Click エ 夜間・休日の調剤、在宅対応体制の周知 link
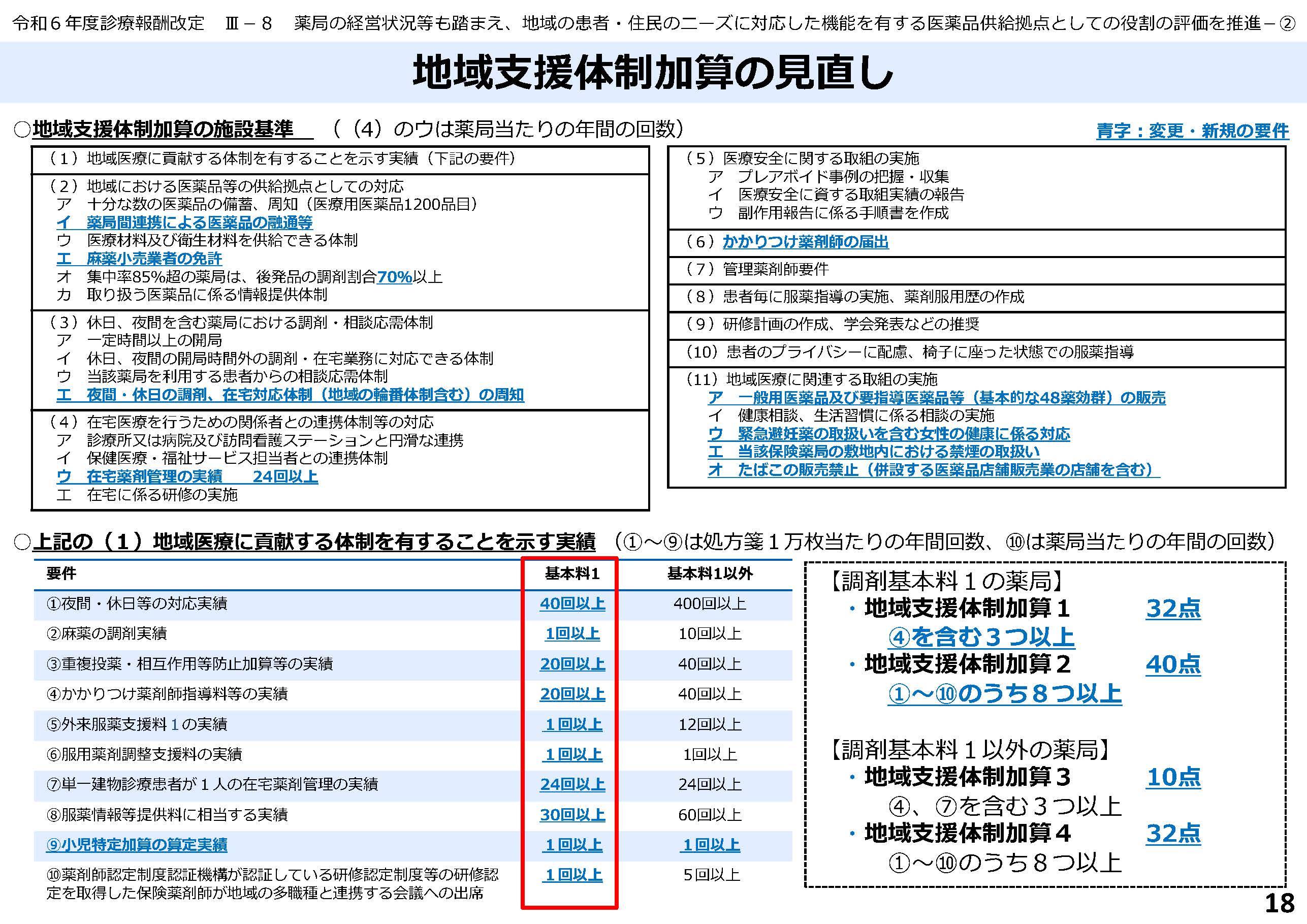 point(290,395)
